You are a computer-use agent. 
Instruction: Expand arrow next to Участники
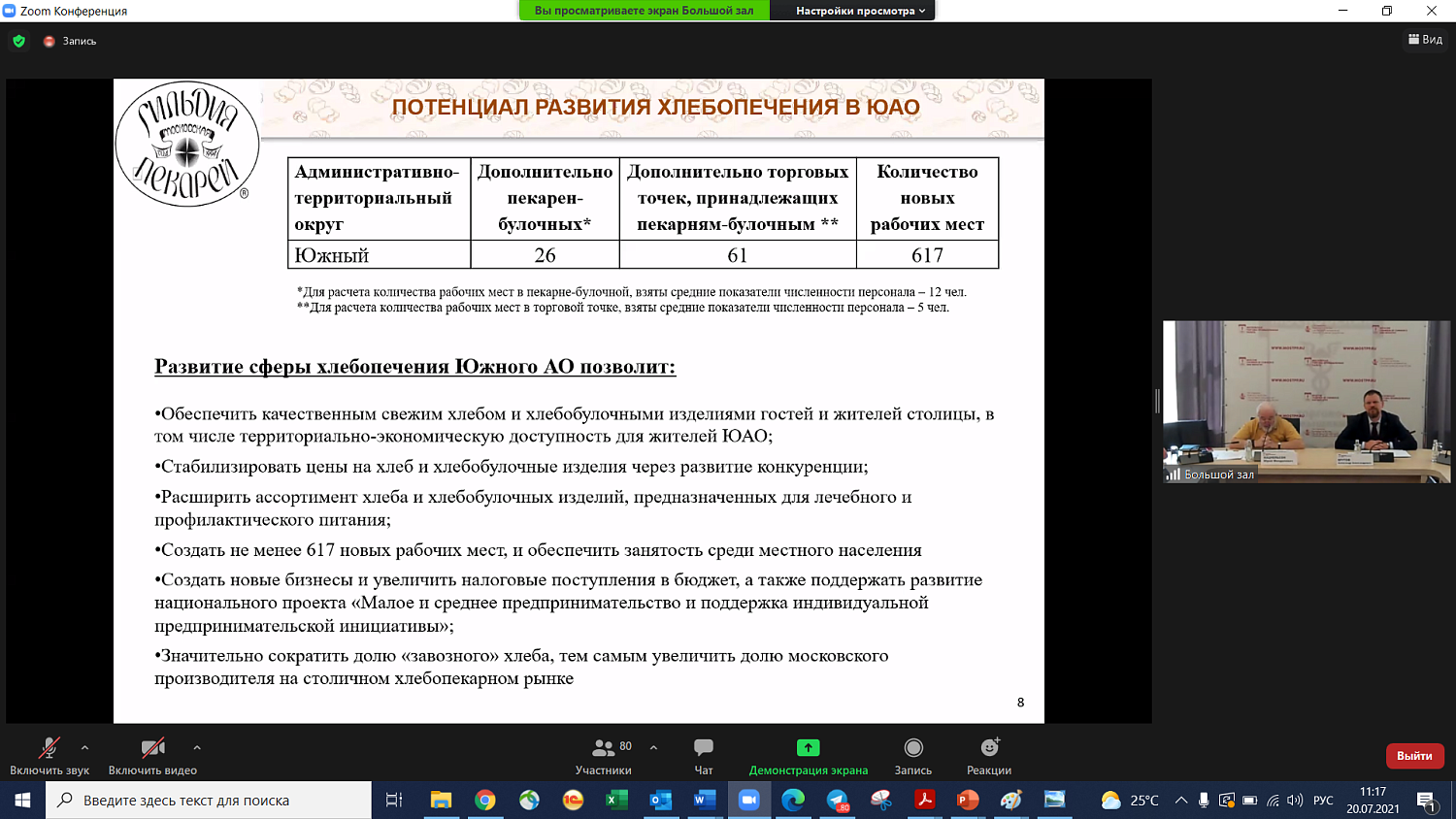pyautogui.click(x=653, y=747)
